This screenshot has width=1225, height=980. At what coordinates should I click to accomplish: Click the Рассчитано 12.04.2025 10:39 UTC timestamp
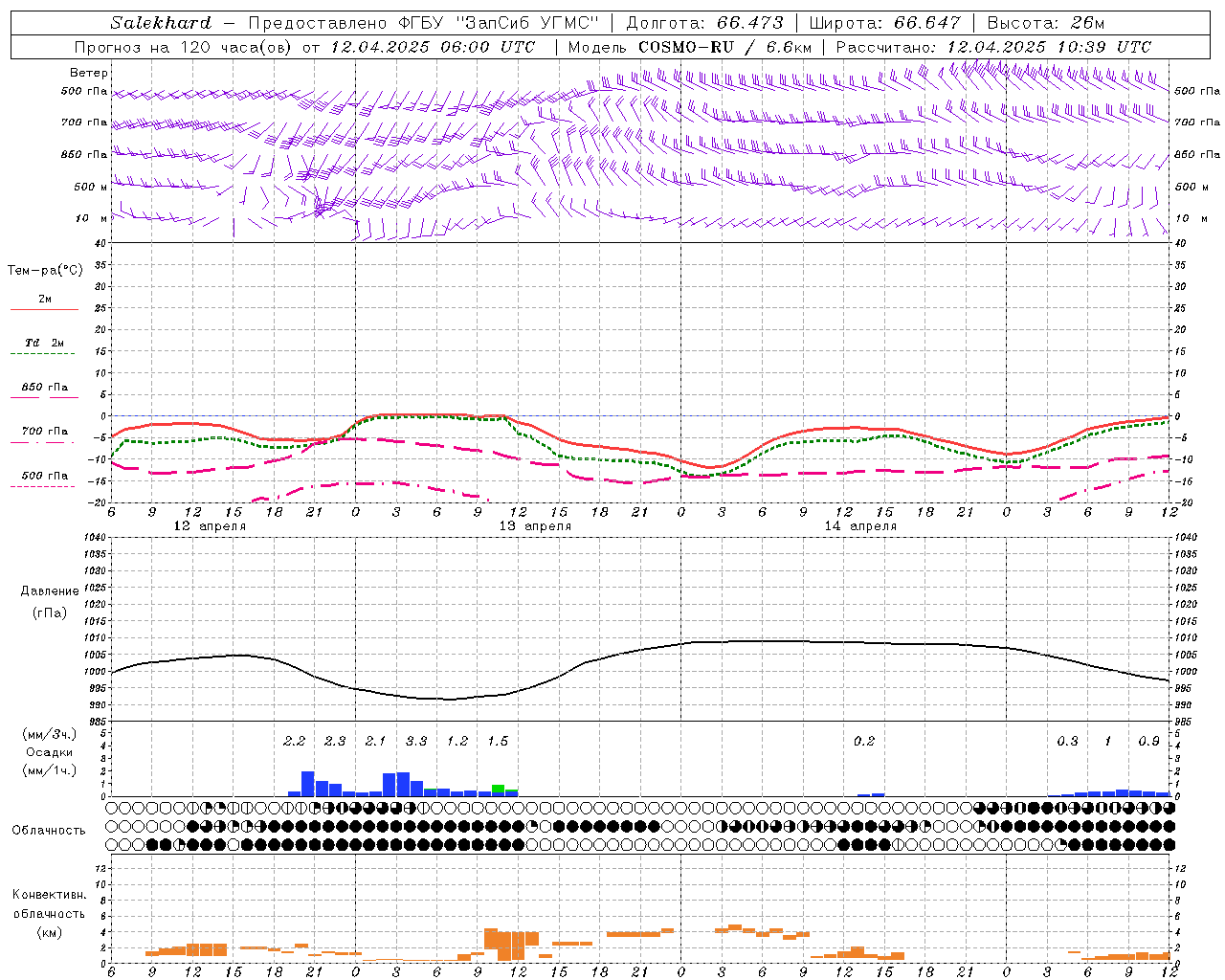(x=993, y=47)
